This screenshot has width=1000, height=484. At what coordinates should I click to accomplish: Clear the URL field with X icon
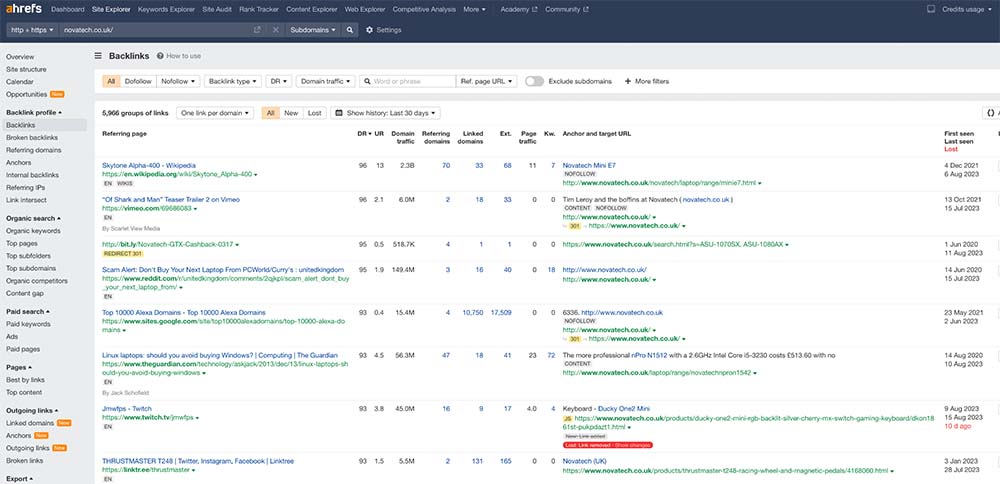[x=276, y=30]
